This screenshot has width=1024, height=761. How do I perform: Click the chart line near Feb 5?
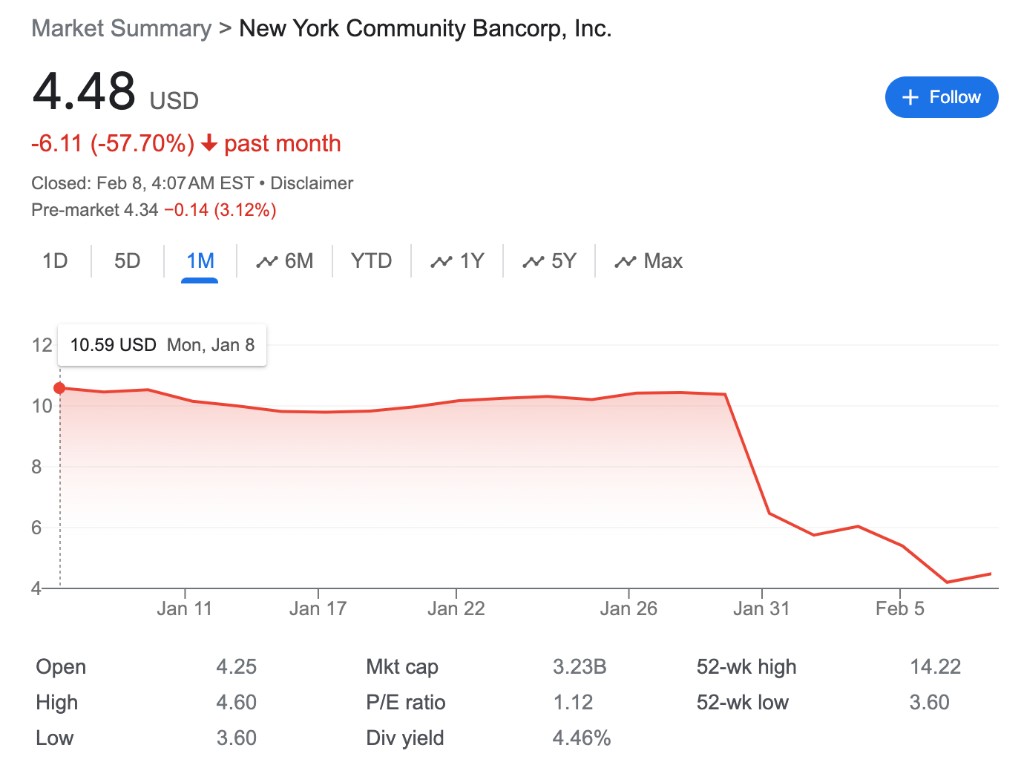(901, 545)
